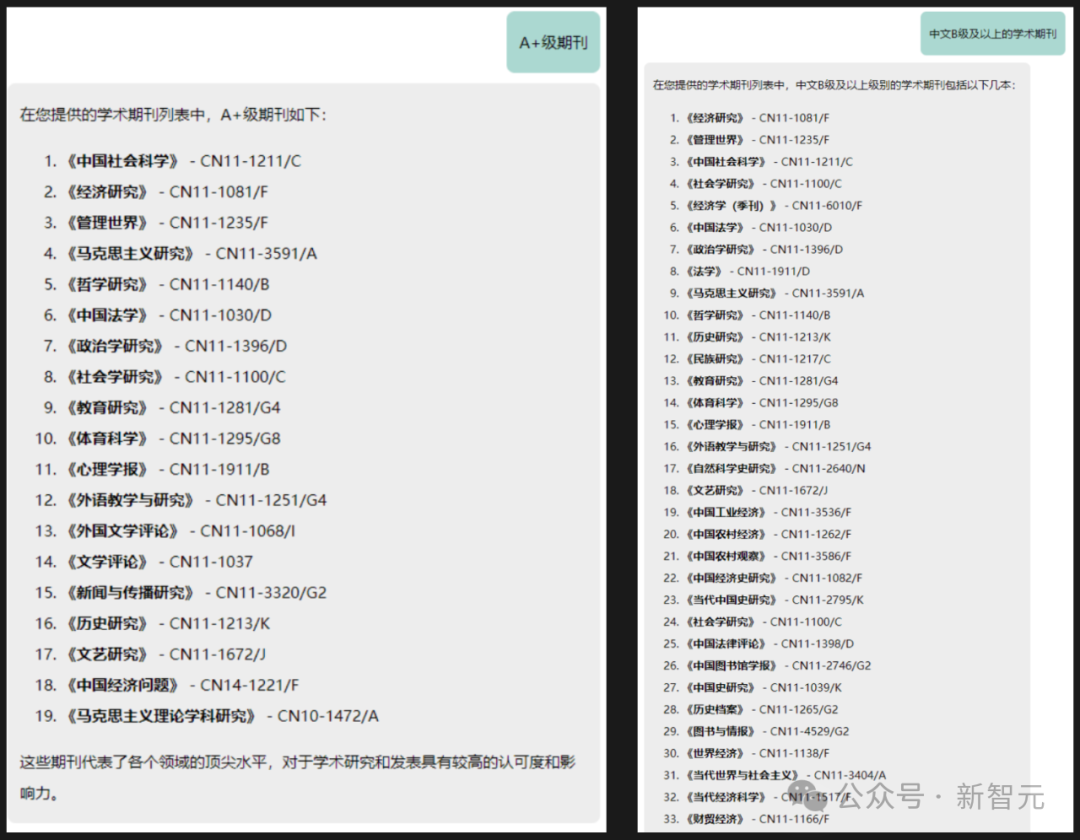Click the 《文学评论》 CN11-1037 entry
1080x840 pixels.
tap(107, 562)
